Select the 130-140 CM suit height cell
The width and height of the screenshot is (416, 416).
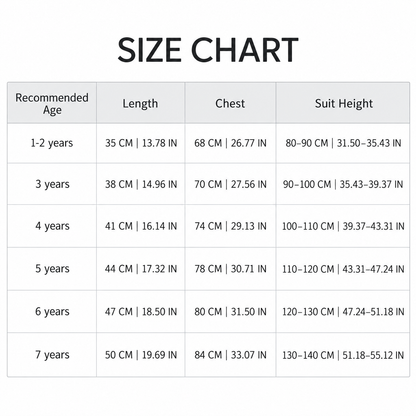pyautogui.click(x=343, y=355)
